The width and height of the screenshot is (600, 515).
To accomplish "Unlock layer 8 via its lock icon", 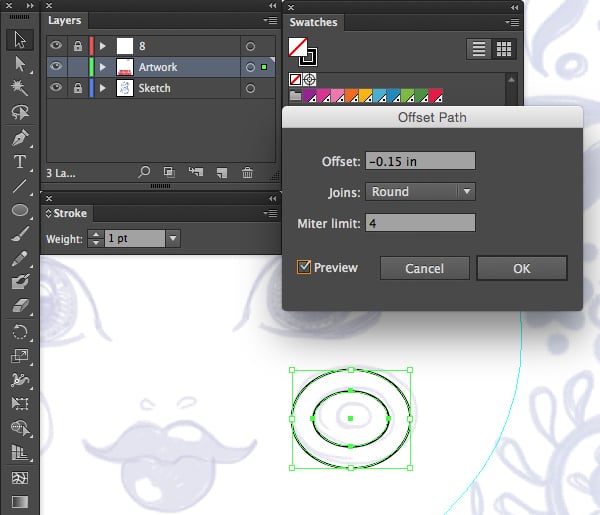I will tap(78, 46).
